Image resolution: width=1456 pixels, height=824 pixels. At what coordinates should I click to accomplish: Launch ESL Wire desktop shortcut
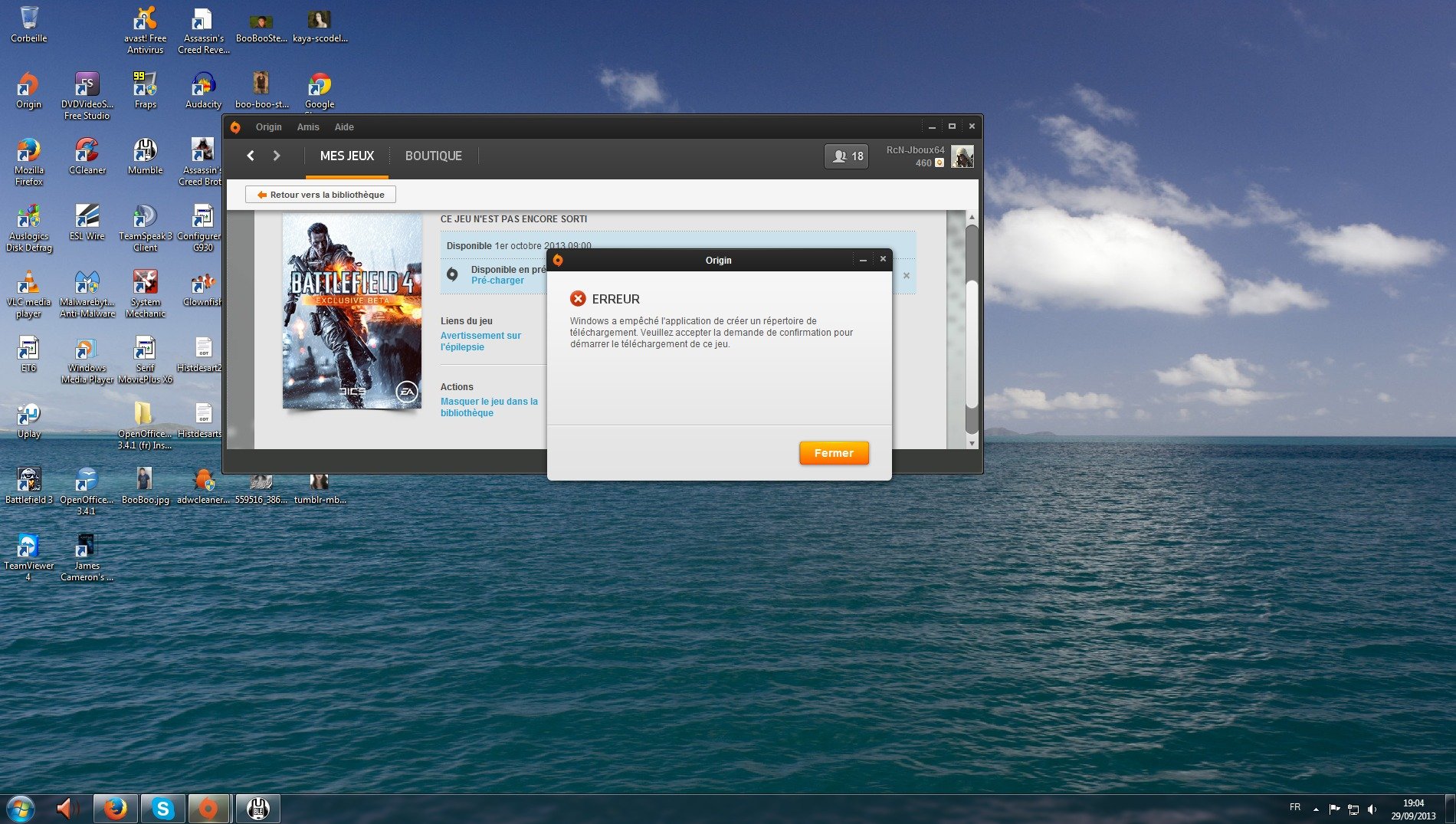coord(87,222)
